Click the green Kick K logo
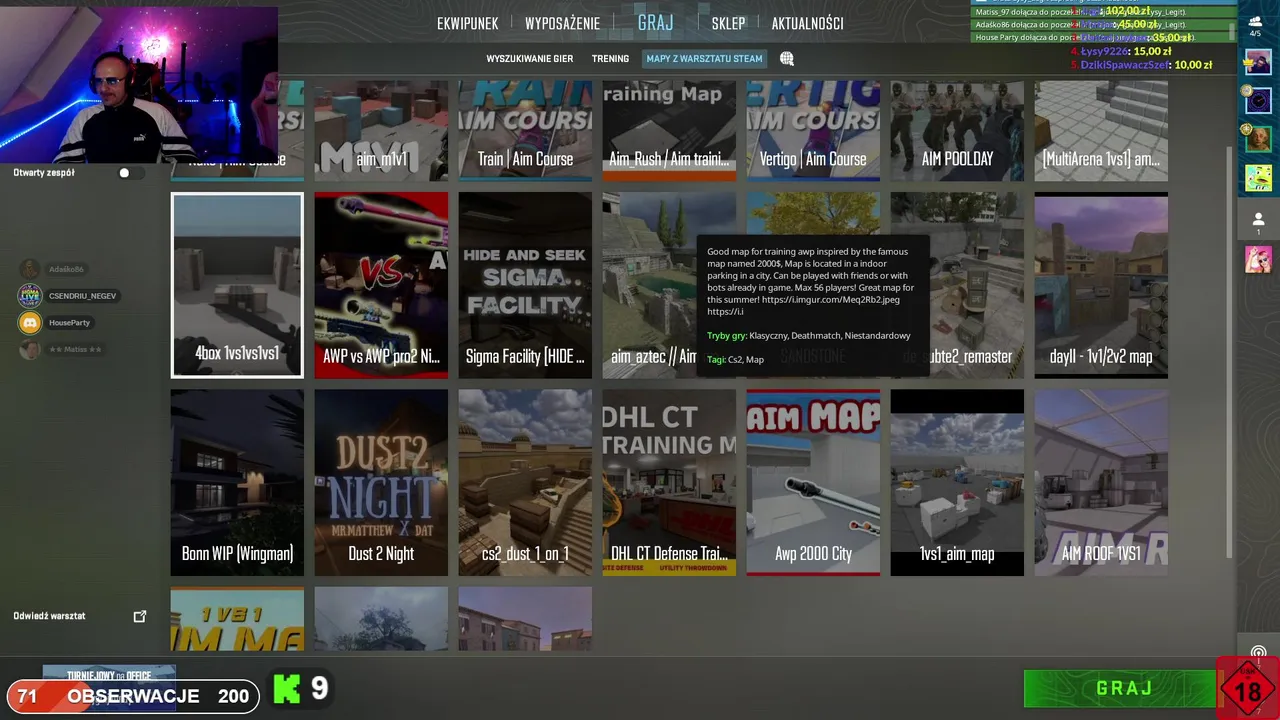The height and width of the screenshot is (720, 1280). pyautogui.click(x=287, y=689)
